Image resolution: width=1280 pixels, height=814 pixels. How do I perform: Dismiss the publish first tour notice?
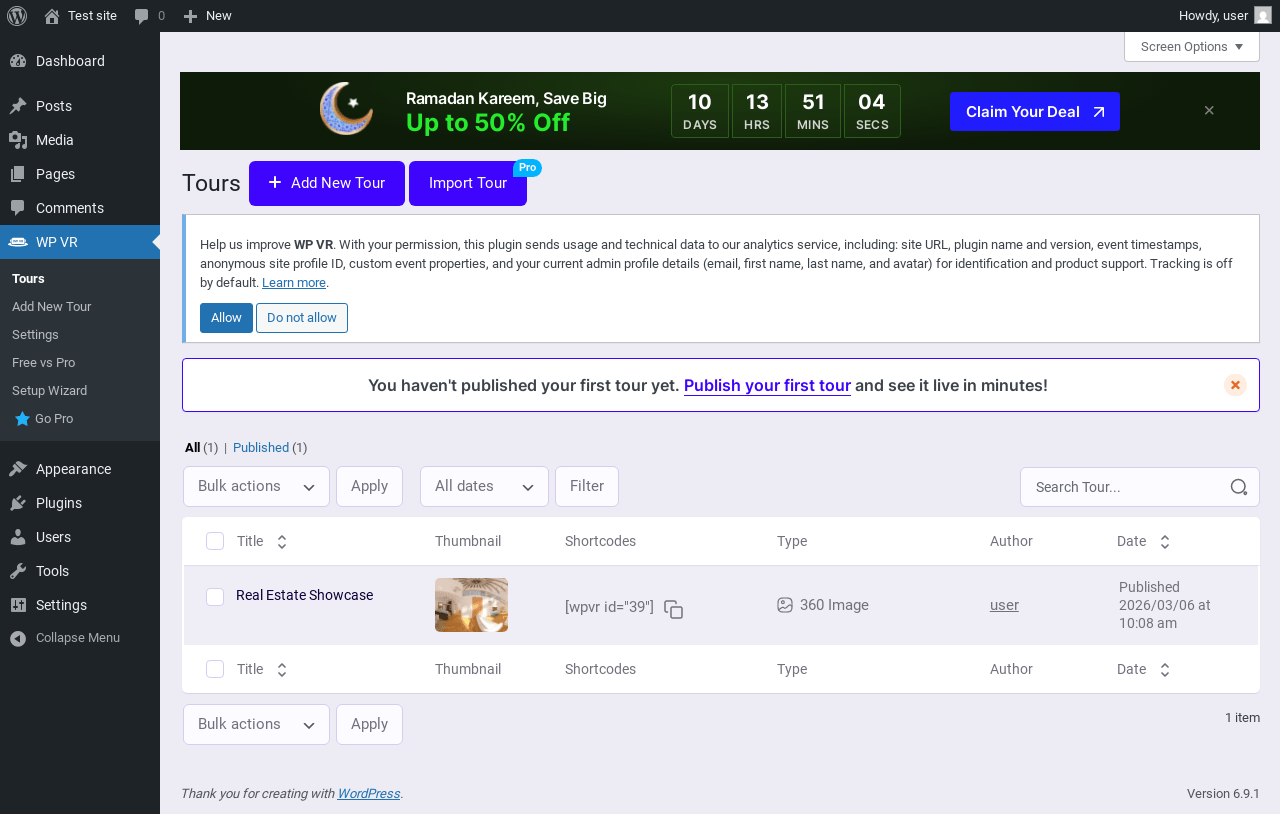click(1235, 385)
